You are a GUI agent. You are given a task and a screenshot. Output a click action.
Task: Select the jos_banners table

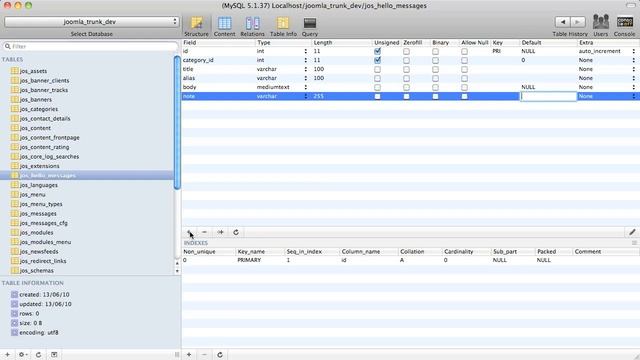36,100
